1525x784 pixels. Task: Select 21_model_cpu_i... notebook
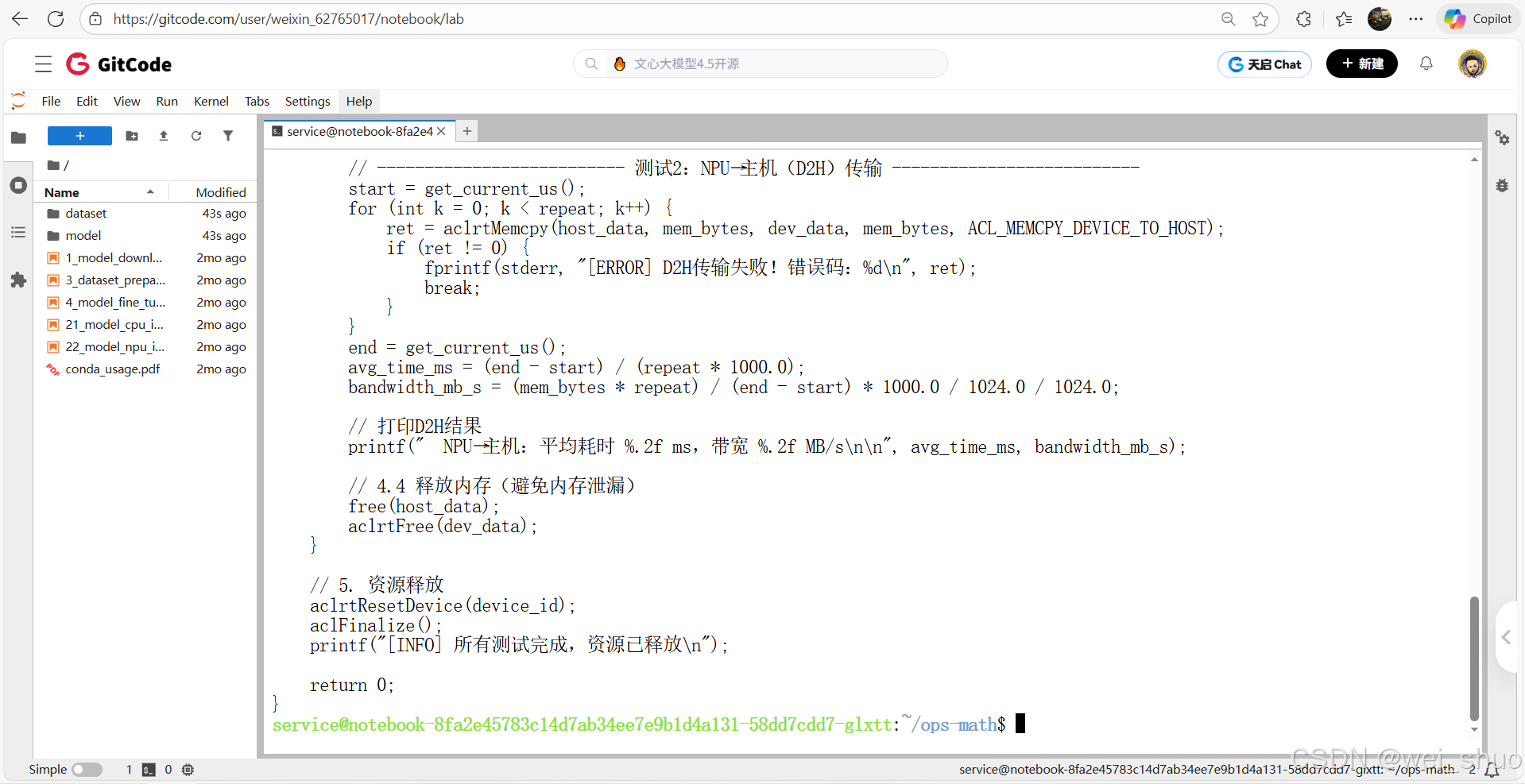145,325
